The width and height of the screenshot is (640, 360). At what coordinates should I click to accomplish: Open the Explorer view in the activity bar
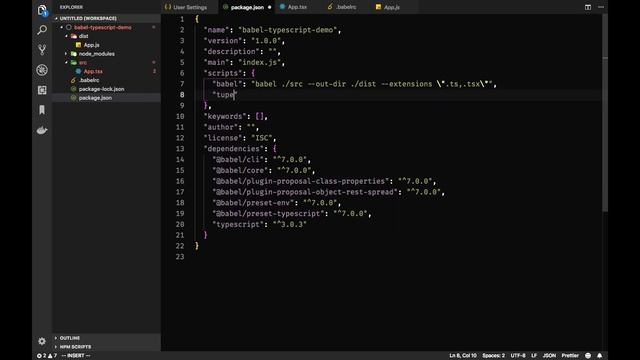pos(42,10)
